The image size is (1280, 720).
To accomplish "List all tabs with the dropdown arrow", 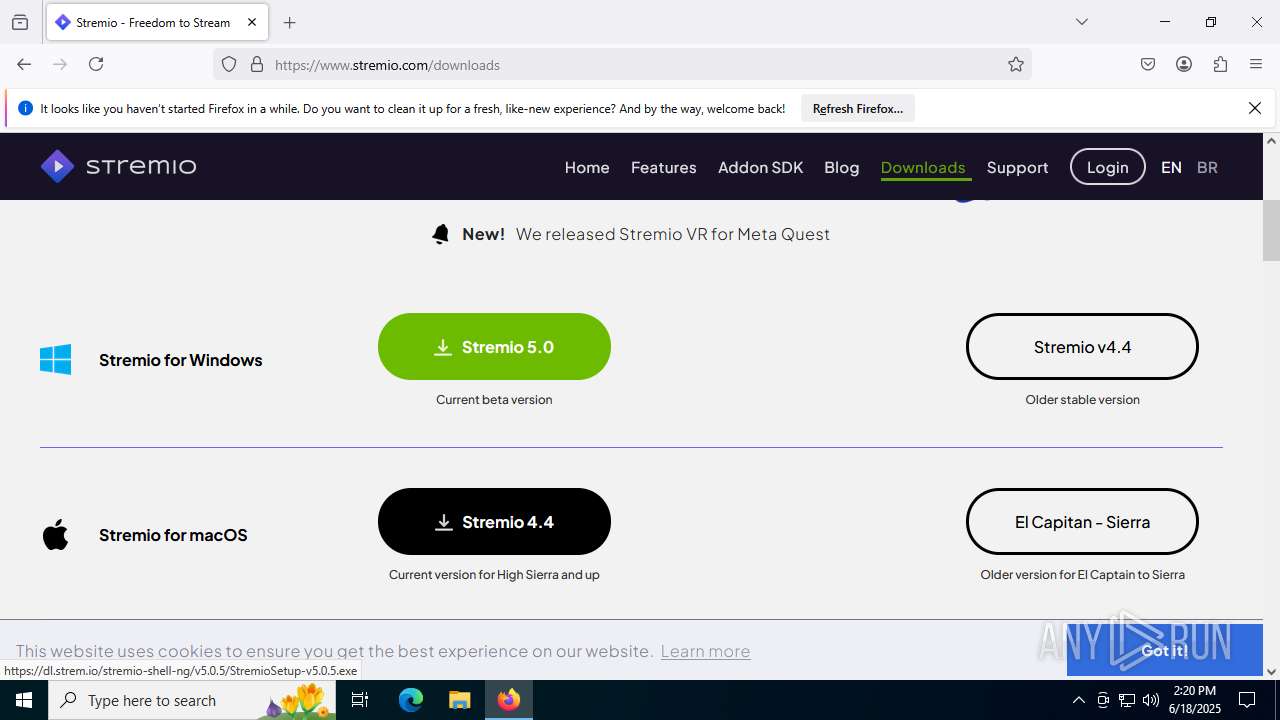I will [x=1081, y=22].
